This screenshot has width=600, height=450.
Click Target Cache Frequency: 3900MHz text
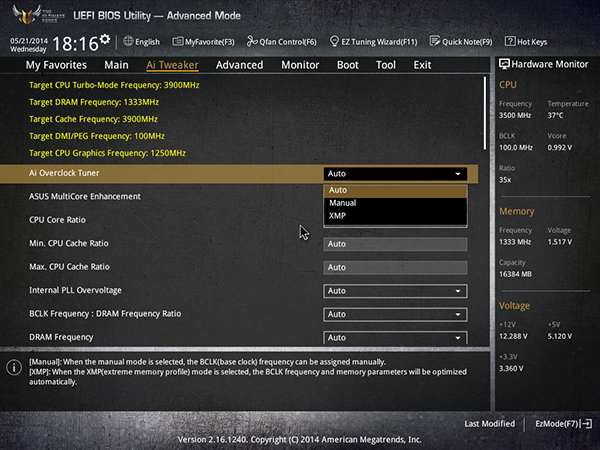tap(93, 119)
